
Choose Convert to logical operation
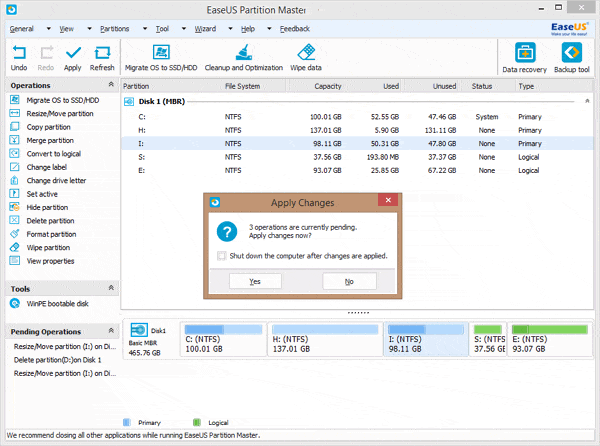point(45,154)
